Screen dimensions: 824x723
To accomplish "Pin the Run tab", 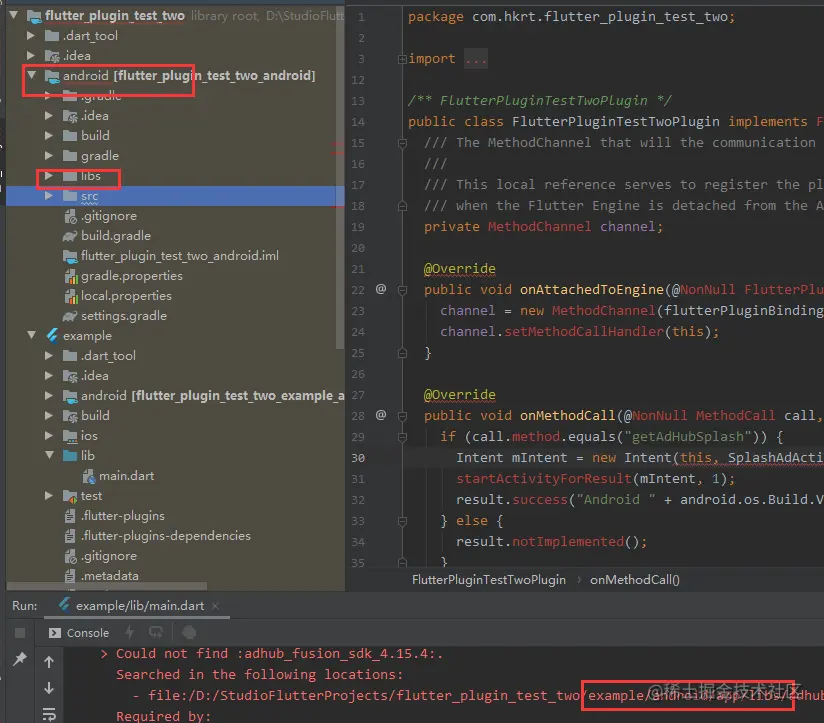I will point(20,658).
